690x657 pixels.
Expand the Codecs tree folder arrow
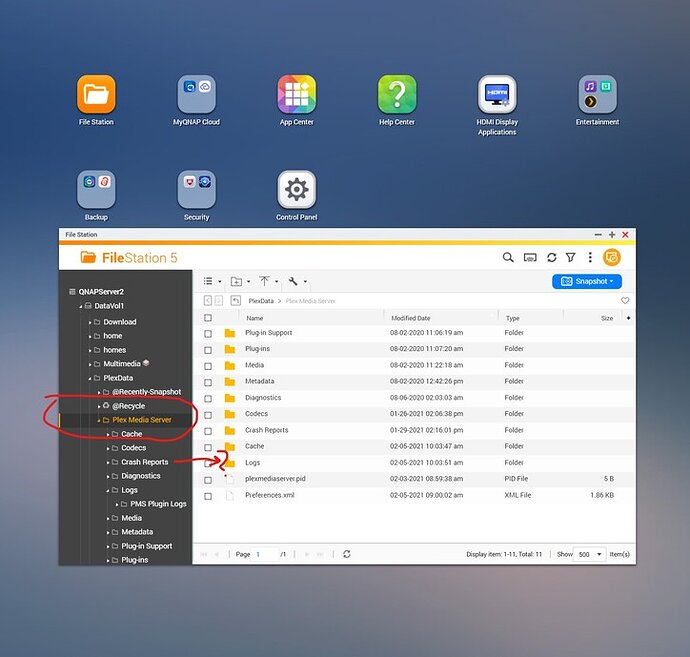point(108,448)
